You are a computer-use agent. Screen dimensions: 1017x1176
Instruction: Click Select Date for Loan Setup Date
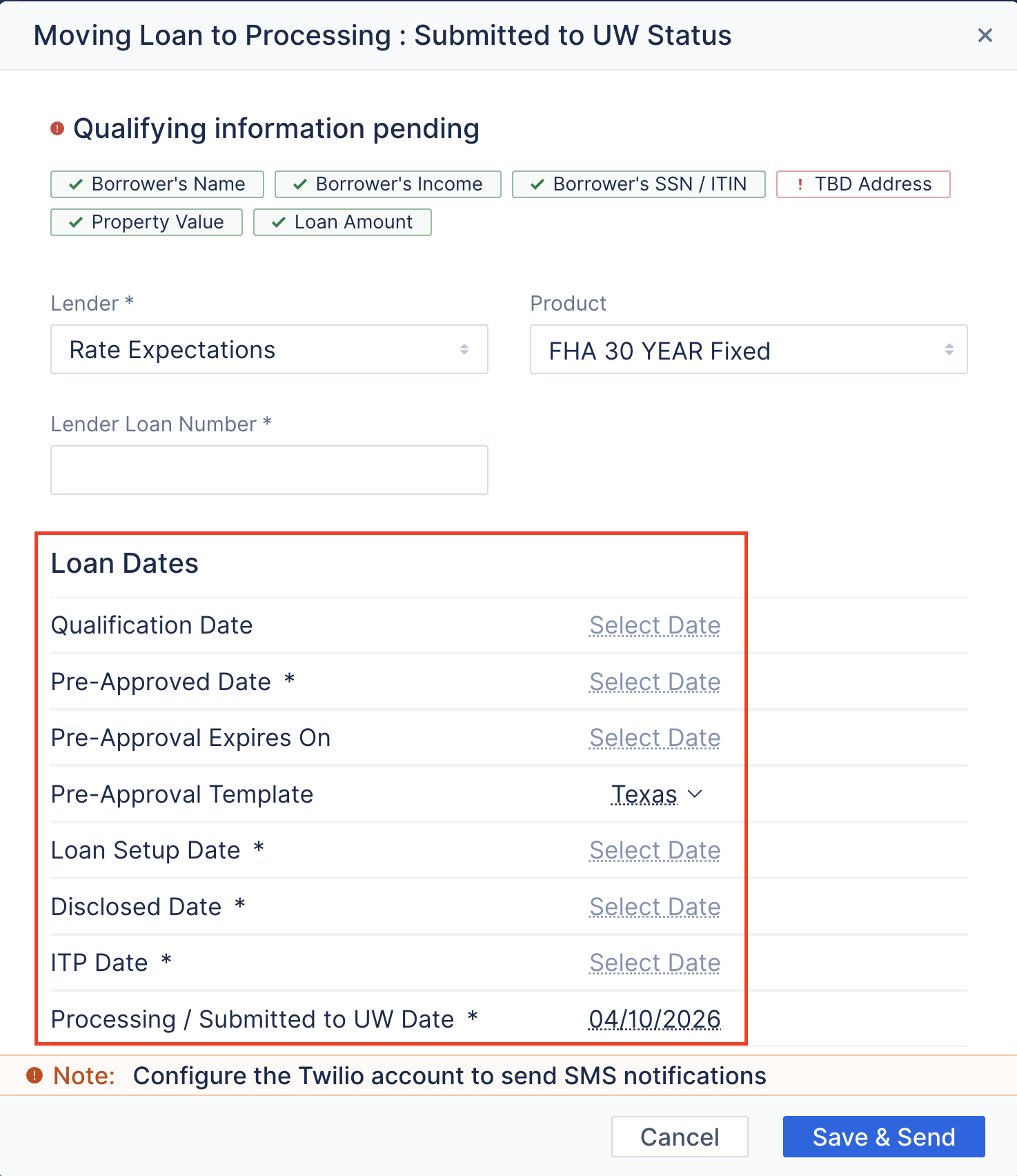point(654,850)
